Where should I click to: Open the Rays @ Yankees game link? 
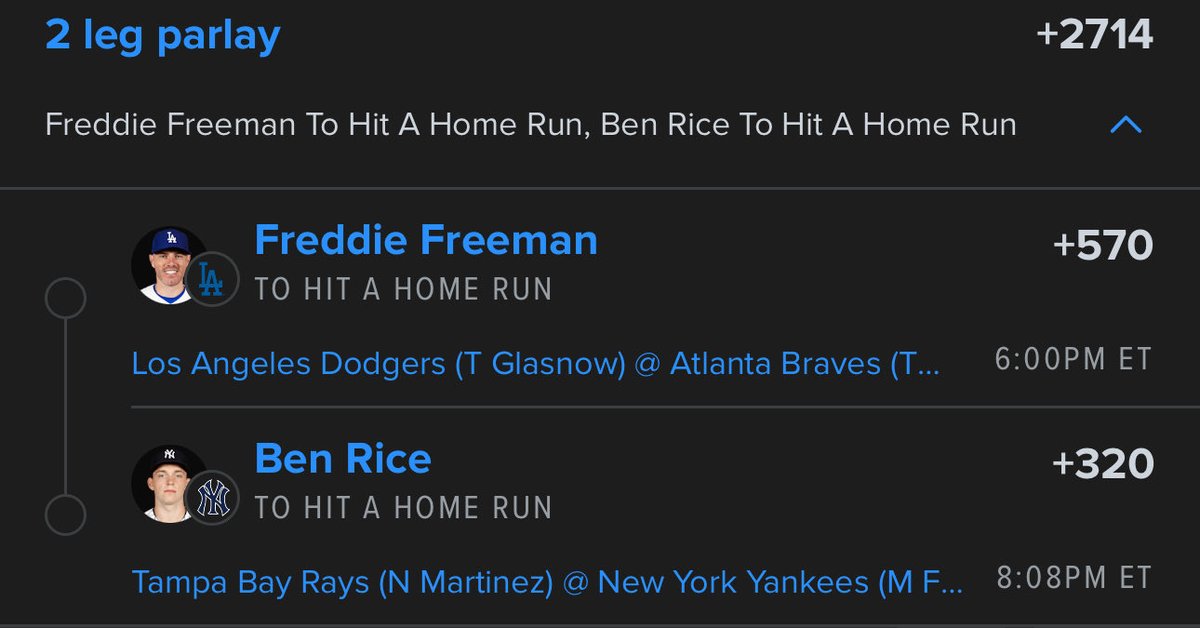tap(547, 580)
